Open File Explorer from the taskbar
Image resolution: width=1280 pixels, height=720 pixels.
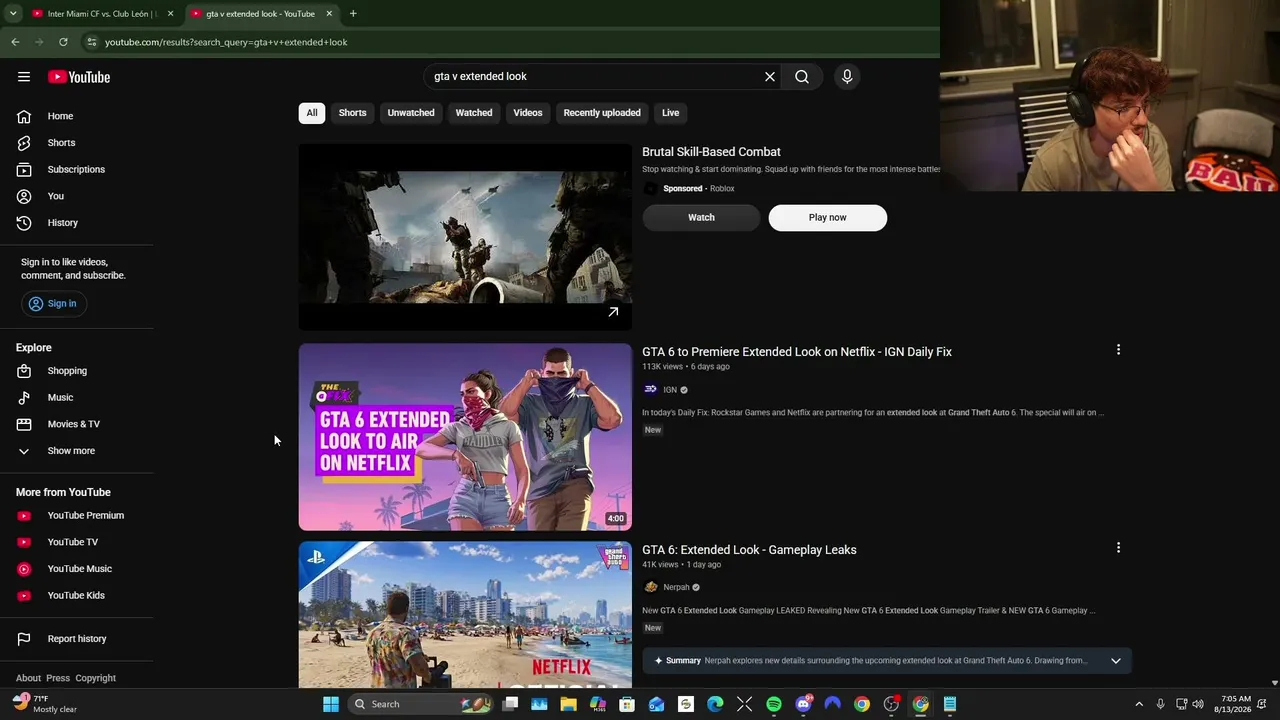click(569, 704)
